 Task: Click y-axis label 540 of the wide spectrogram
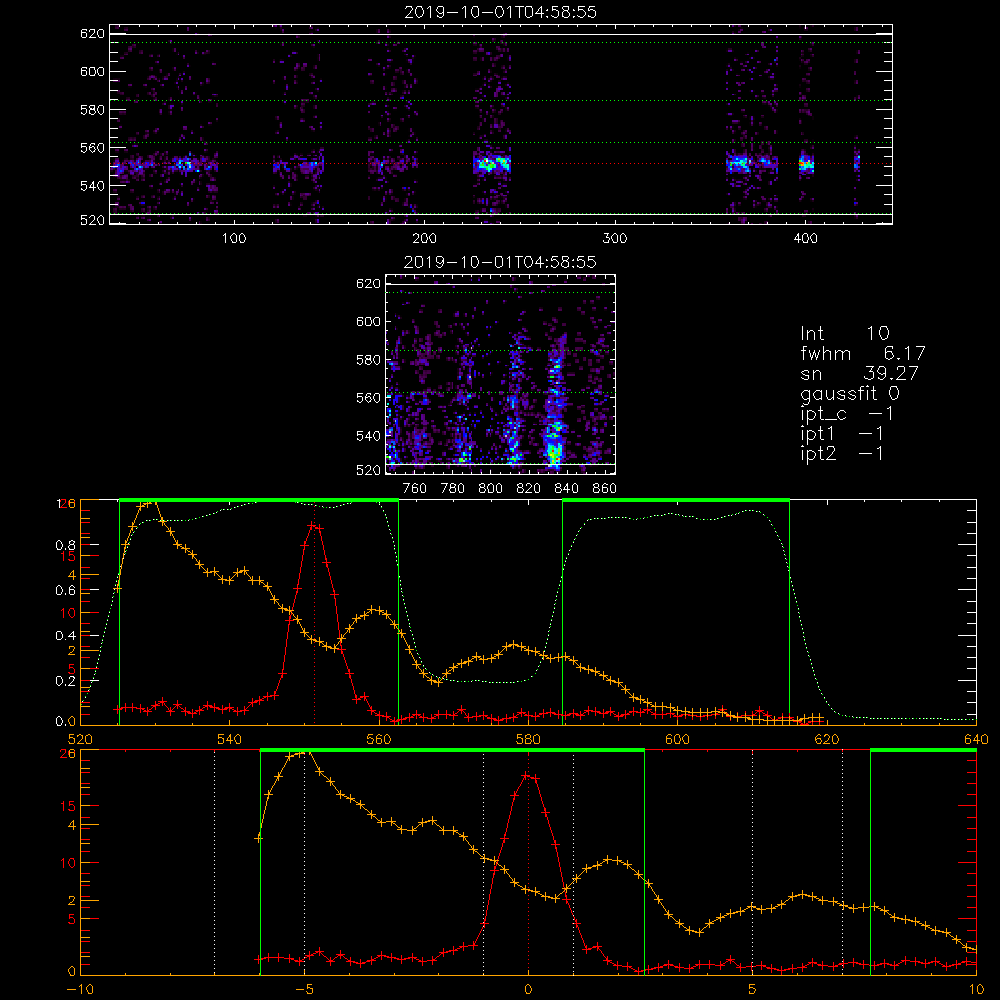click(x=92, y=186)
